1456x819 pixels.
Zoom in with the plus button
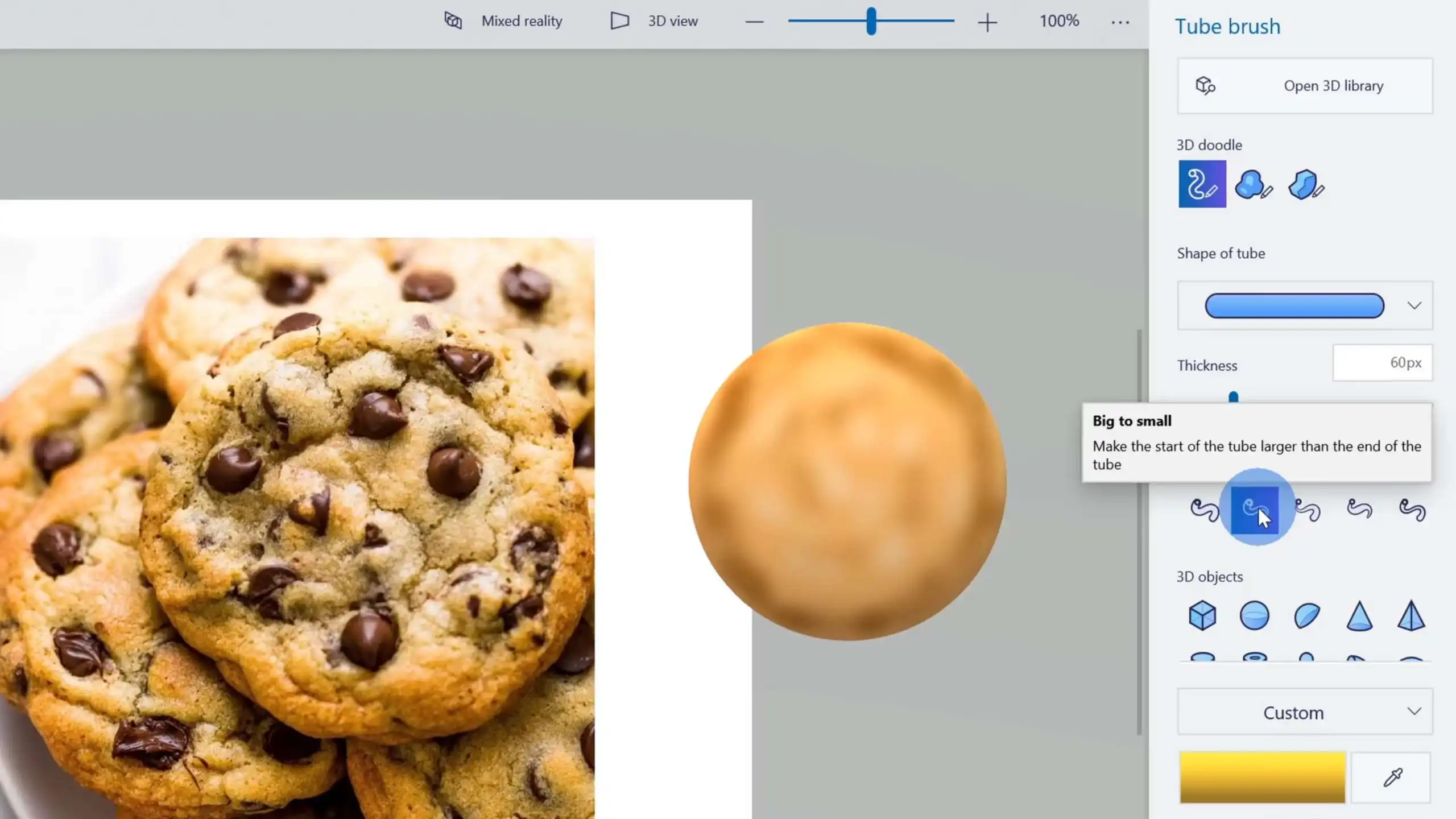coord(987,22)
